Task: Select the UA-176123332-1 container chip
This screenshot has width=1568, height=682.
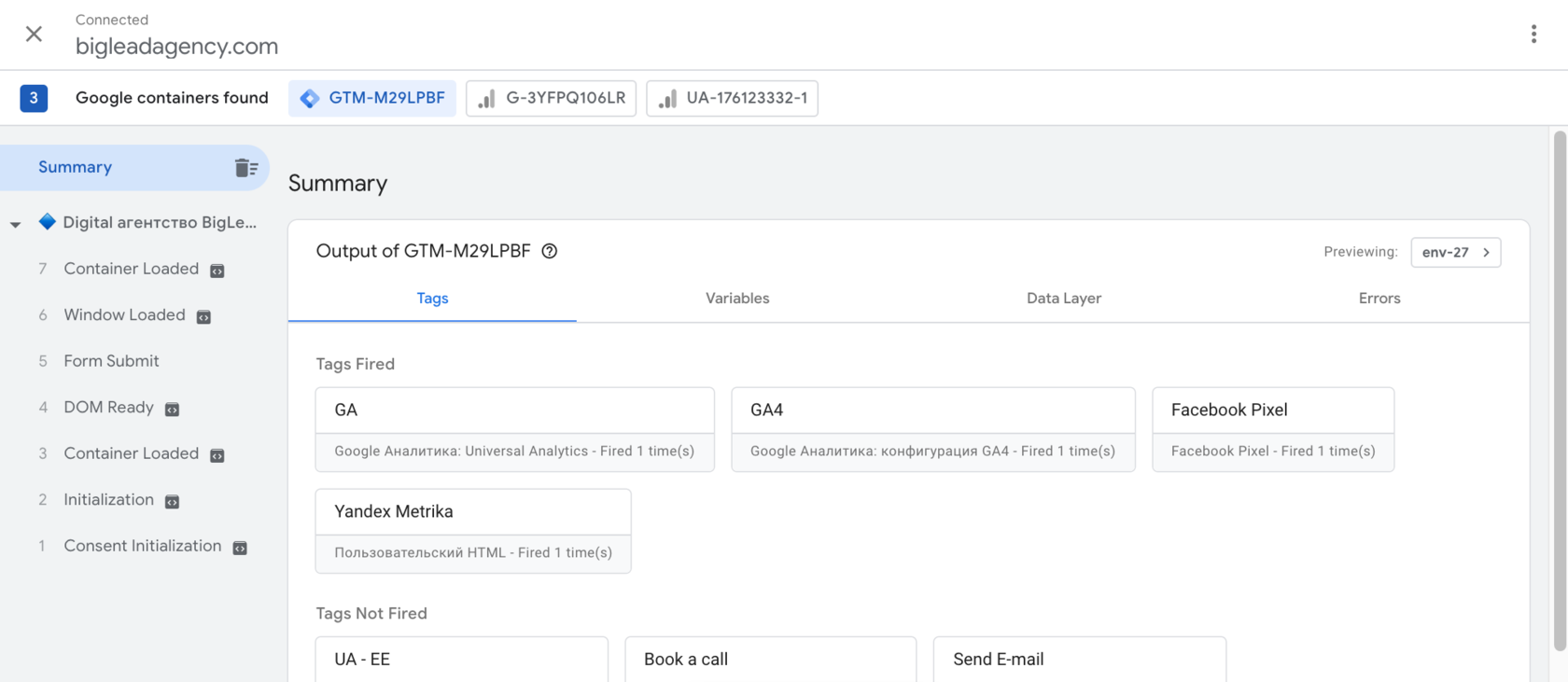Action: (x=732, y=98)
